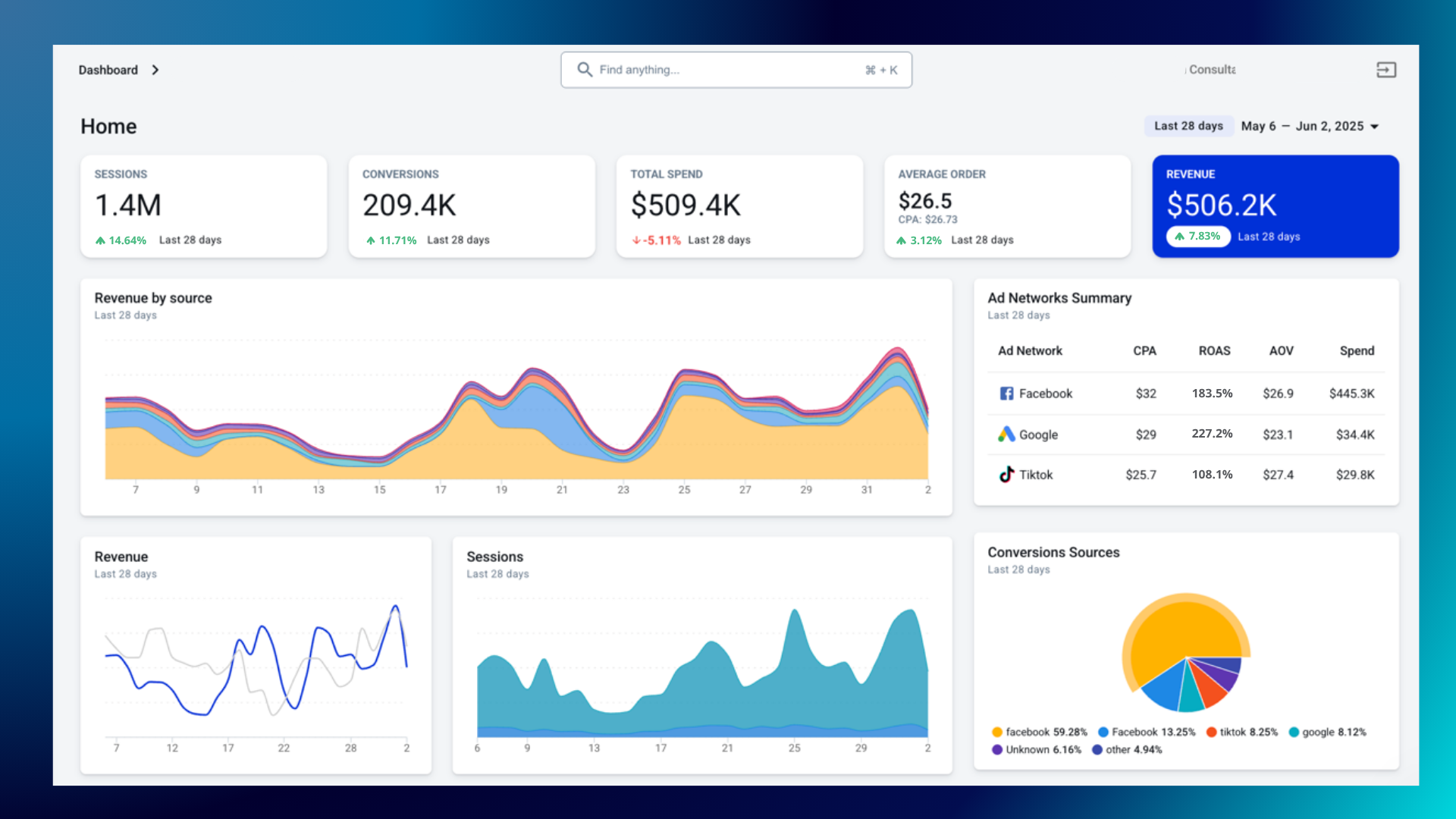The image size is (1456, 819).
Task: Click the green upward trend arrow on Sessions card
Action: [99, 240]
